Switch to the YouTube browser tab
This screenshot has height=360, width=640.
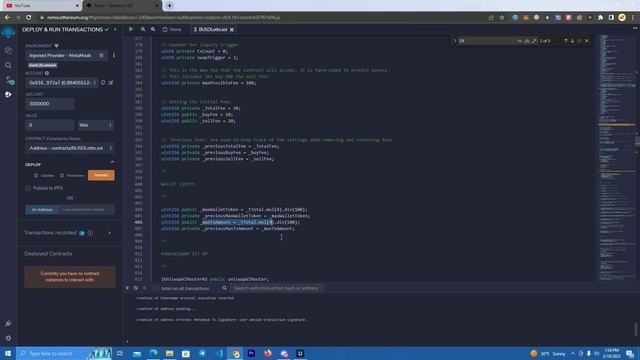(41, 6)
